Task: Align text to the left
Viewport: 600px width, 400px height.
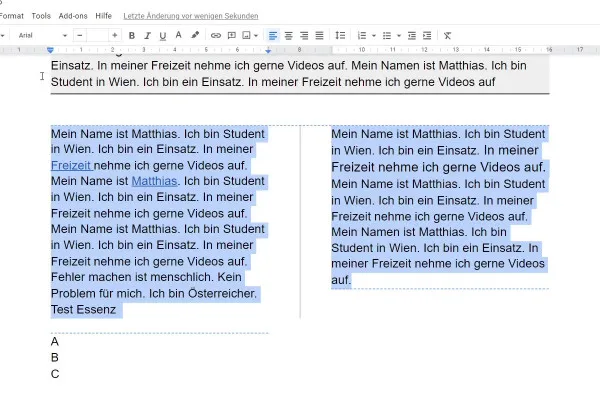Action: 272,36
